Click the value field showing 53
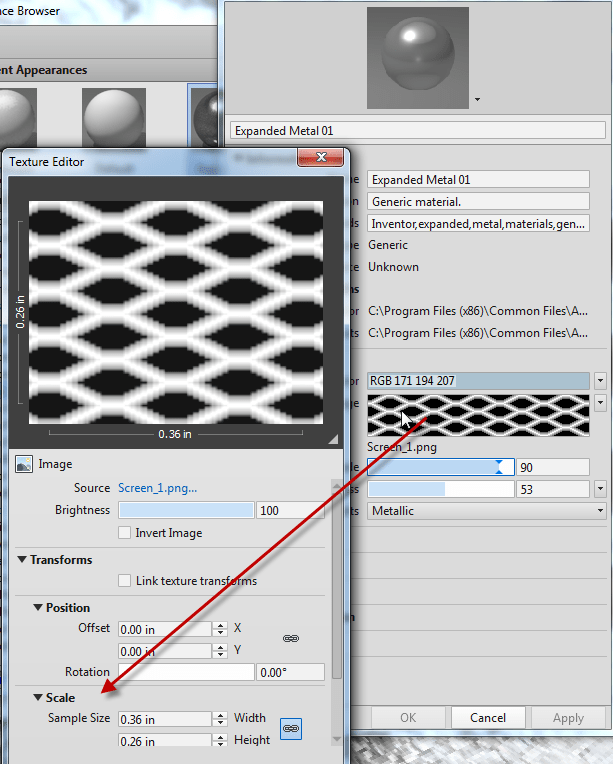Image resolution: width=613 pixels, height=764 pixels. pyautogui.click(x=553, y=489)
